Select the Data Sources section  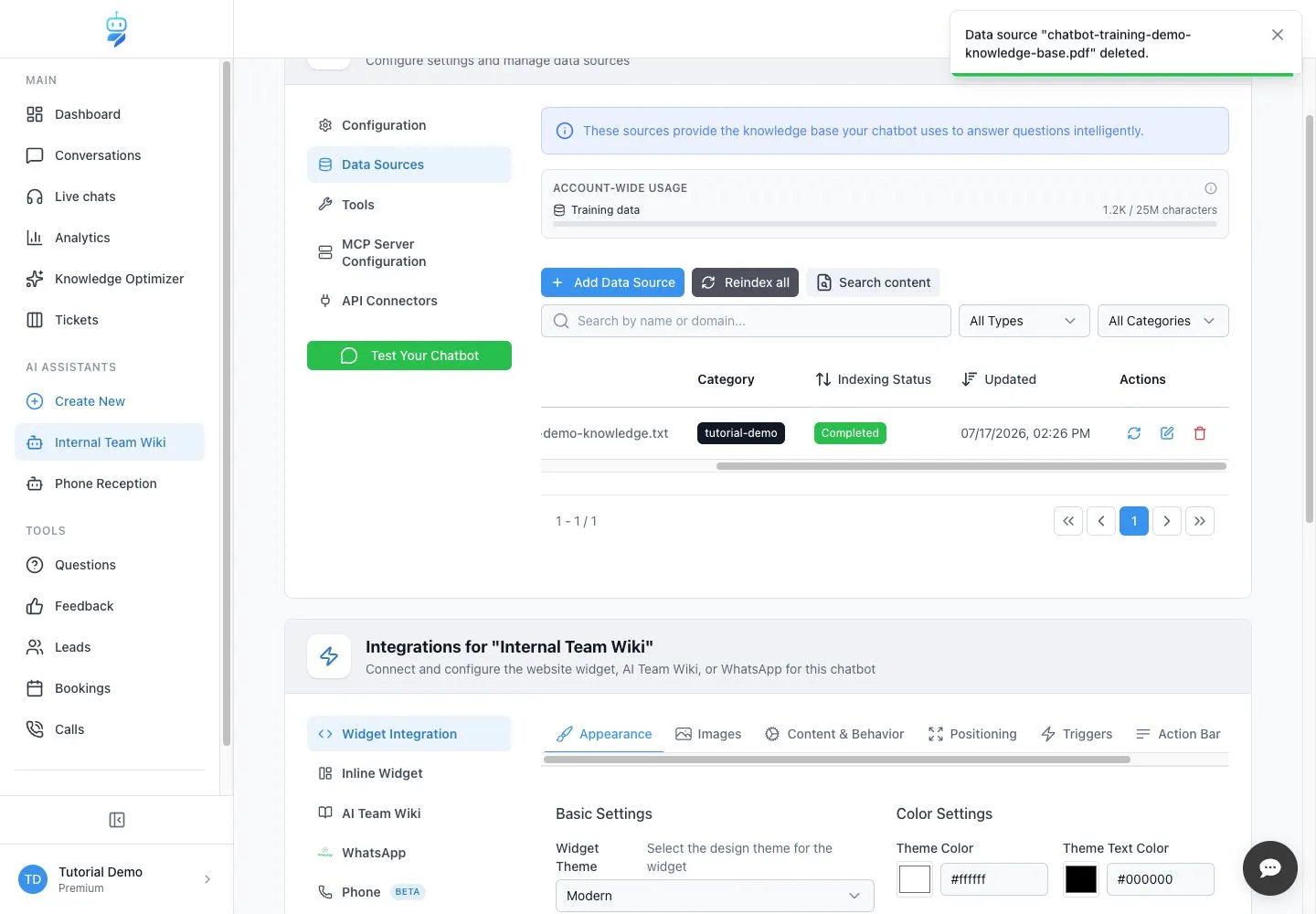(x=409, y=165)
